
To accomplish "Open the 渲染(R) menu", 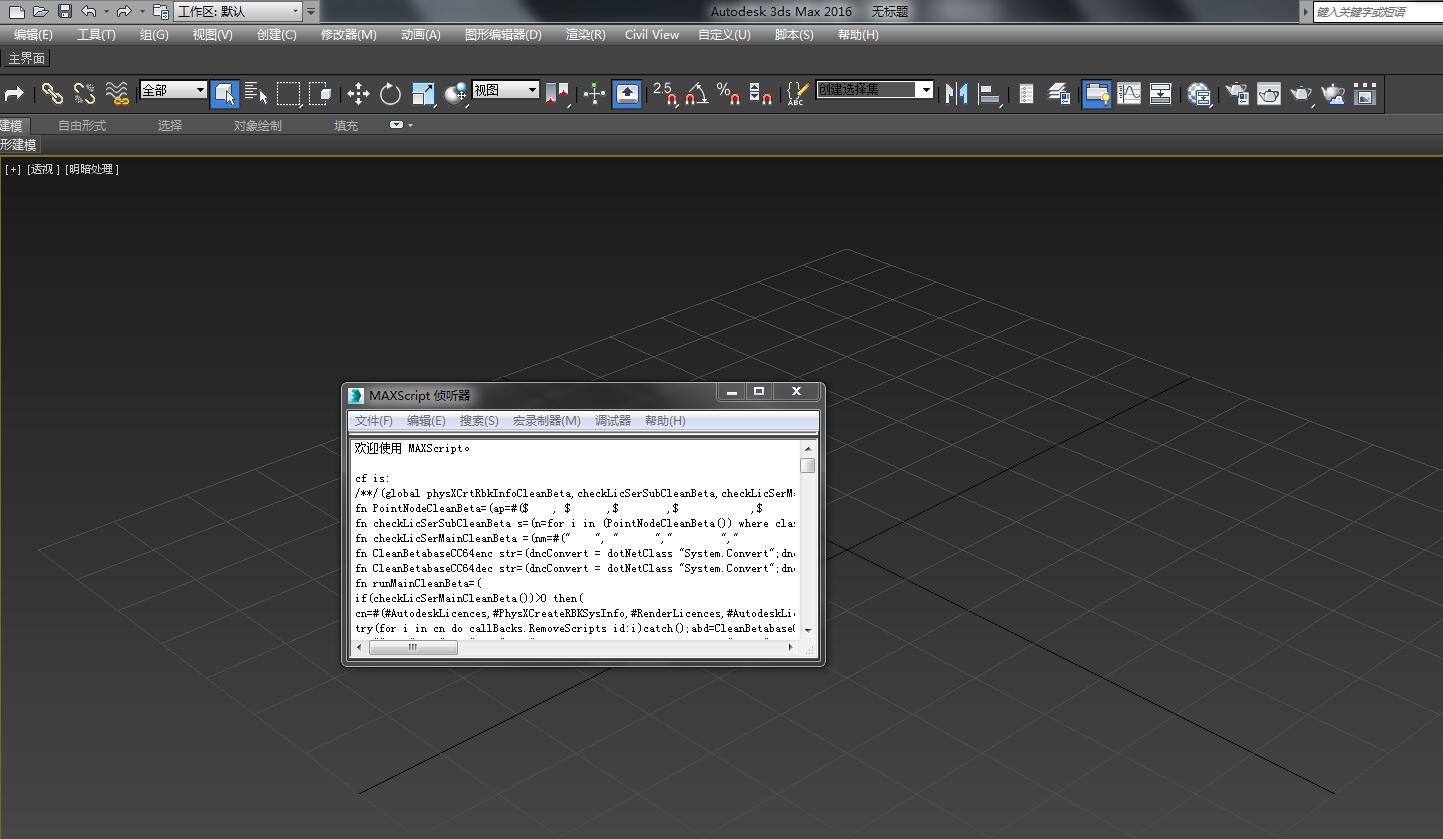I will click(585, 34).
